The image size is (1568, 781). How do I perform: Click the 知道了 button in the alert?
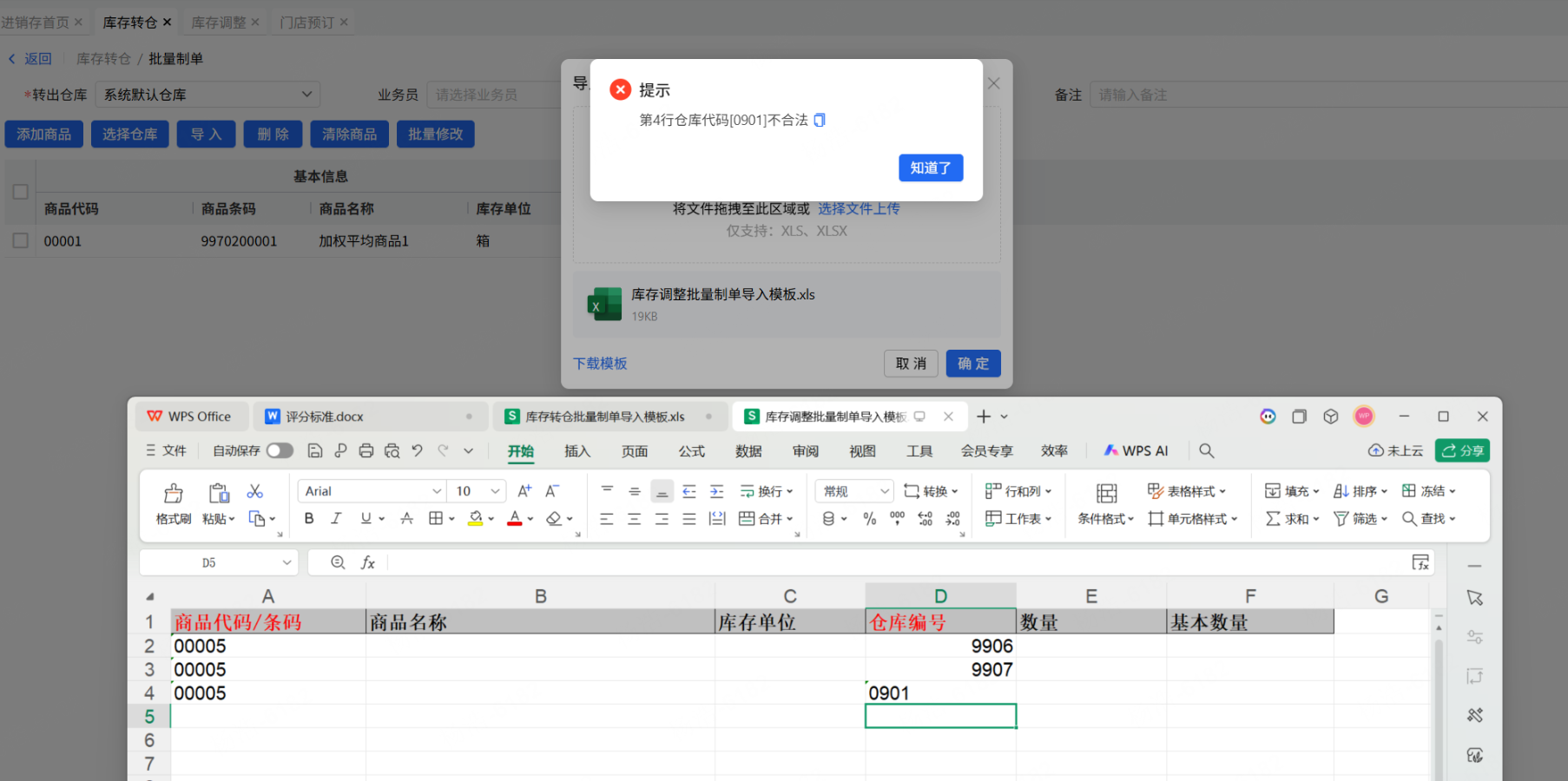coord(931,167)
